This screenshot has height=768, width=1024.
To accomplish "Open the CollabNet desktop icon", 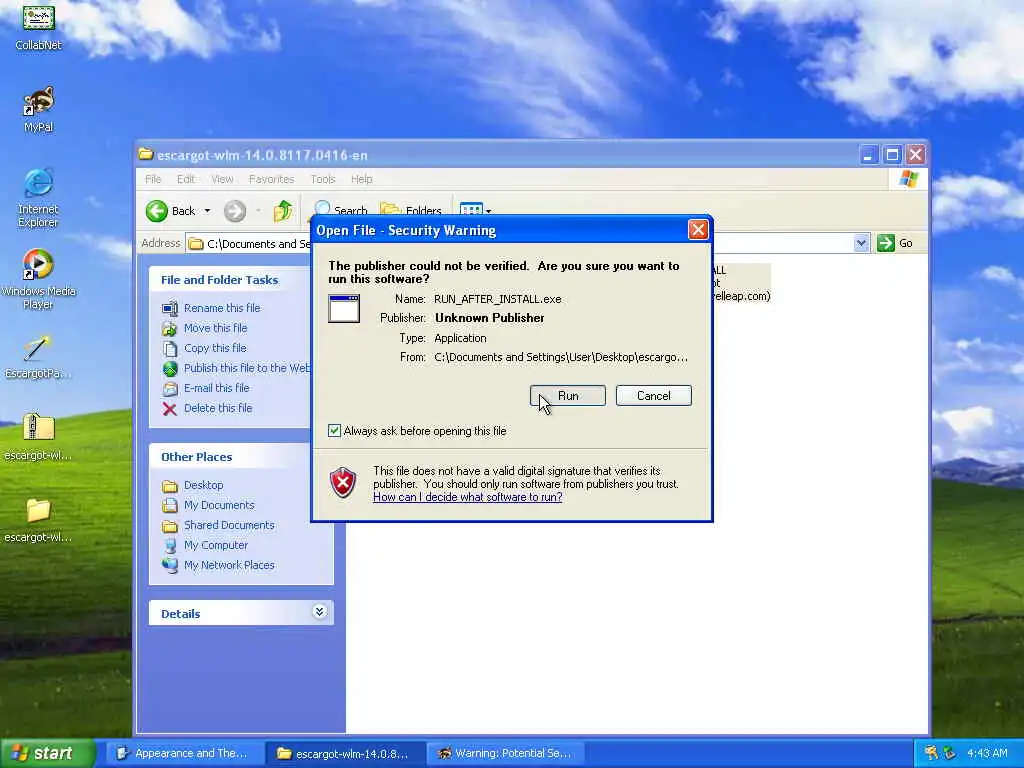I will (x=38, y=26).
